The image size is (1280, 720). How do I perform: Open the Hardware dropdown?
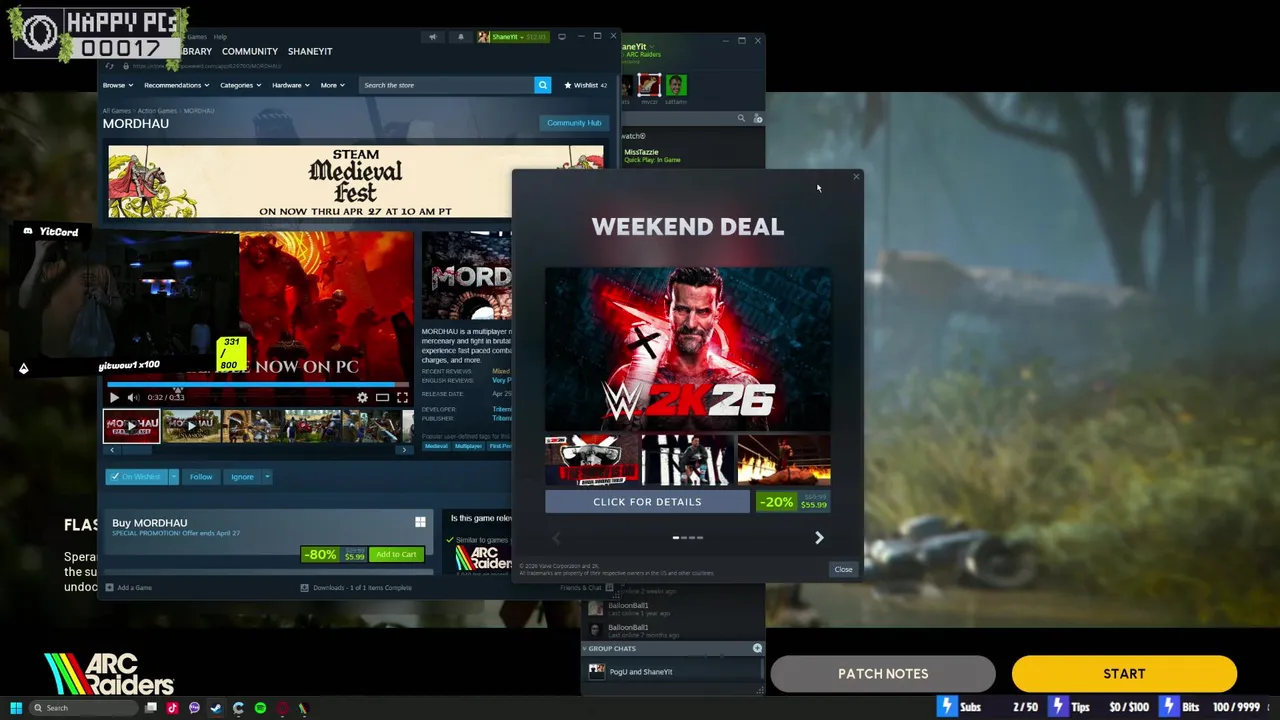tap(290, 85)
